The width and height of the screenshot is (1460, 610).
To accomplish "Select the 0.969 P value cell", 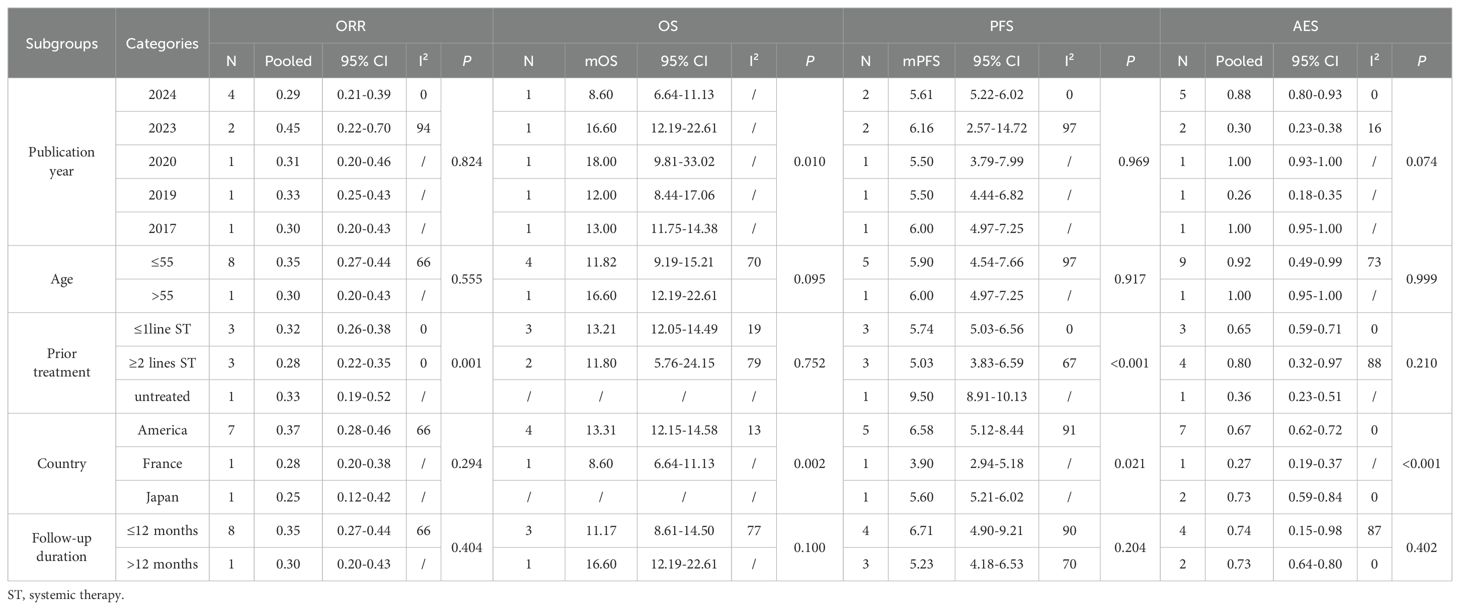I will click(x=1130, y=161).
